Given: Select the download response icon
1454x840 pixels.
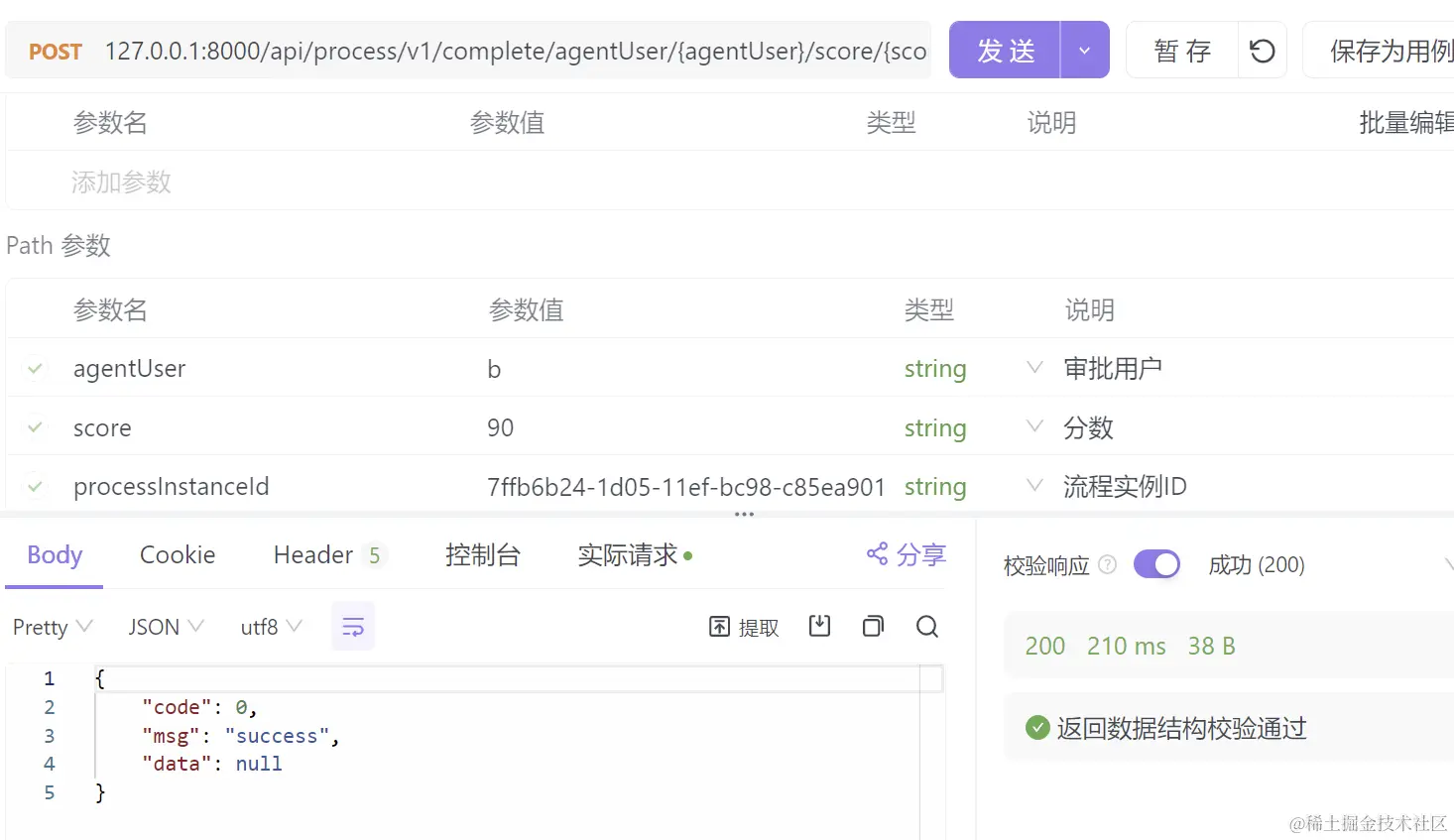Looking at the screenshot, I should (x=818, y=627).
